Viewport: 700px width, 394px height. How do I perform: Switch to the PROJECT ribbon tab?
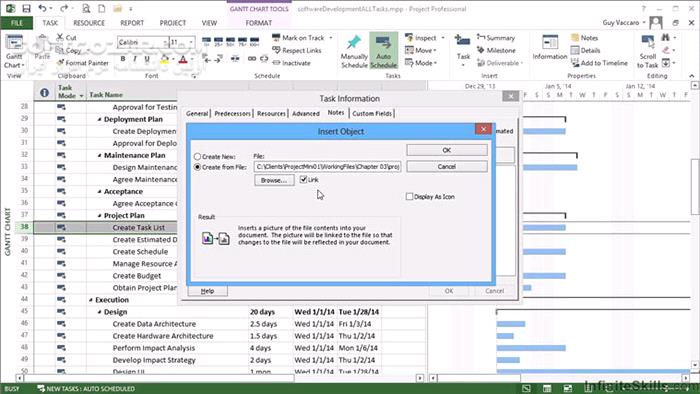[x=172, y=23]
